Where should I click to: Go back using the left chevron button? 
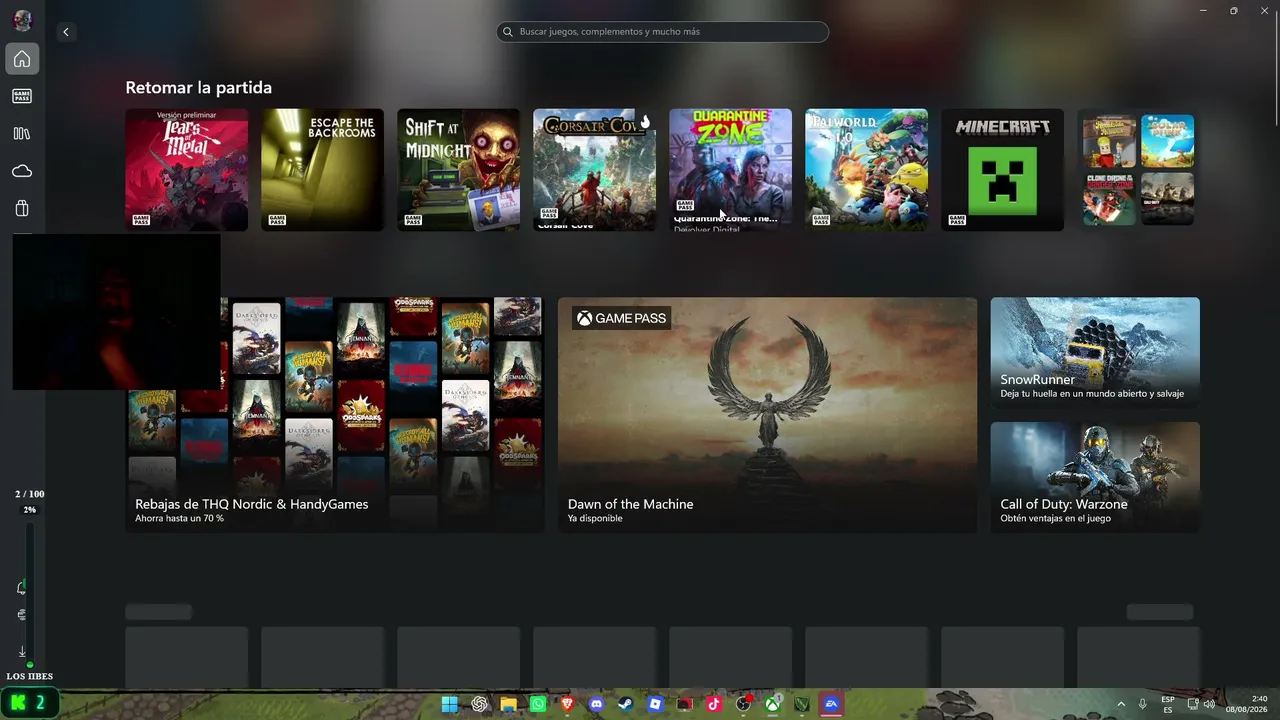[66, 32]
